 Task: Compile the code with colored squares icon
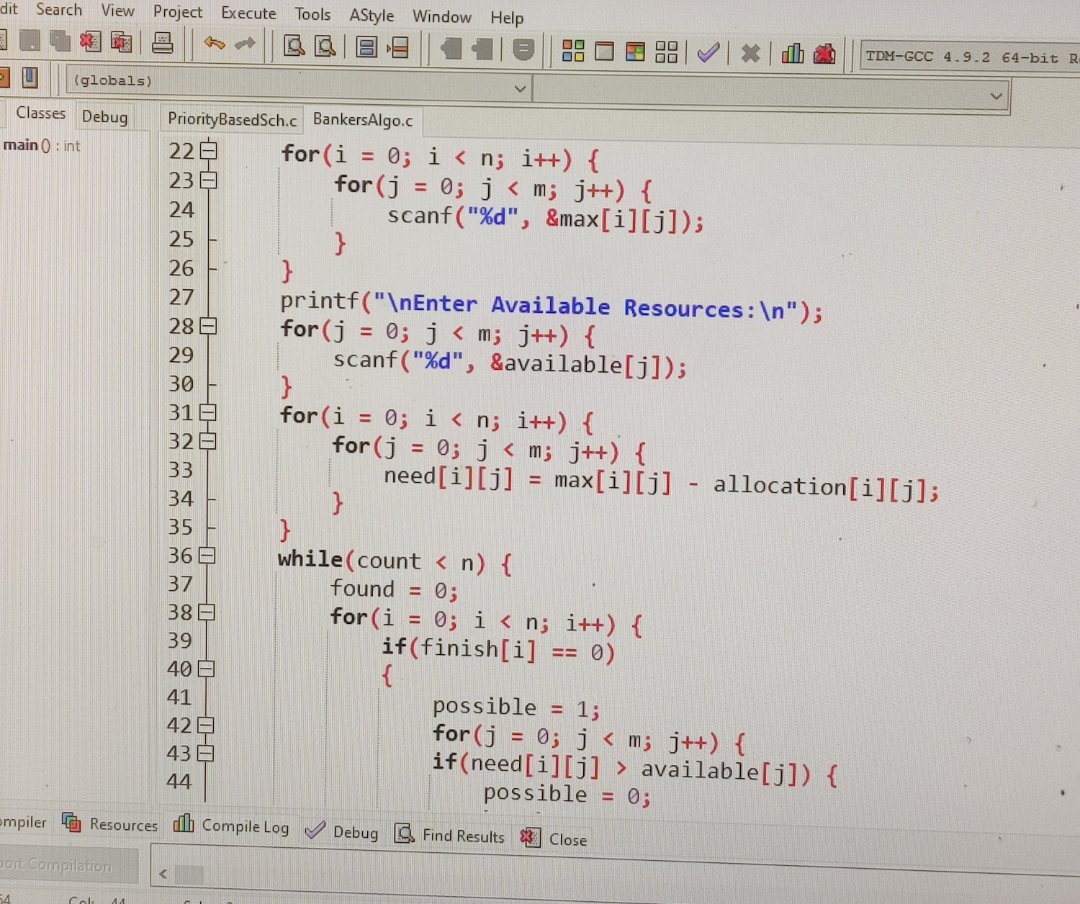tap(573, 50)
